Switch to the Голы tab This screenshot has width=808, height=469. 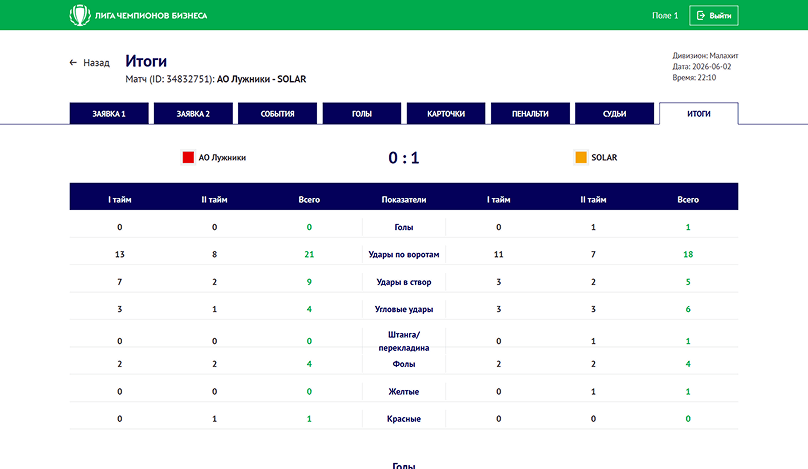[362, 114]
